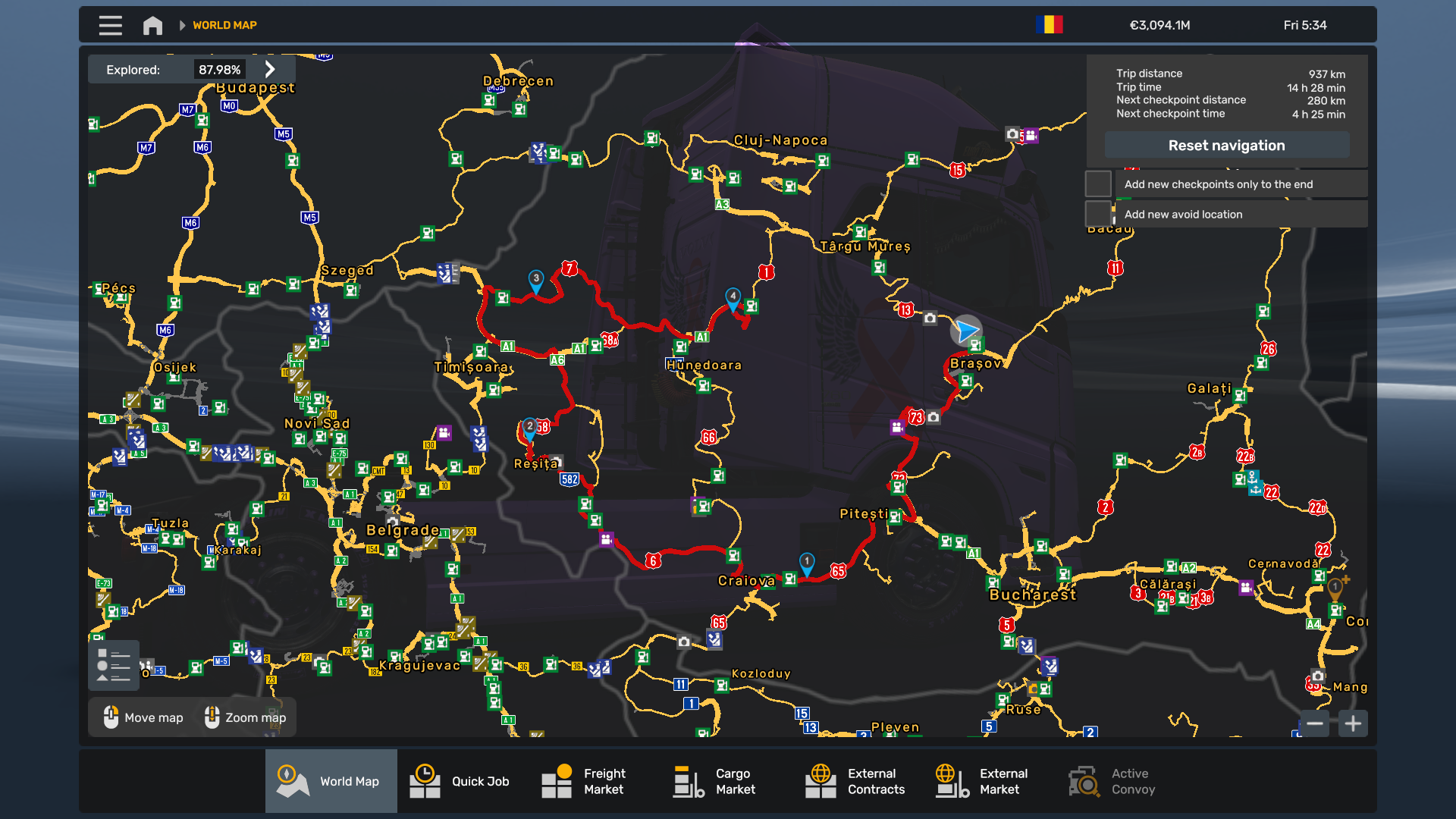Go to home screen icon
Image resolution: width=1456 pixels, height=819 pixels.
point(152,25)
